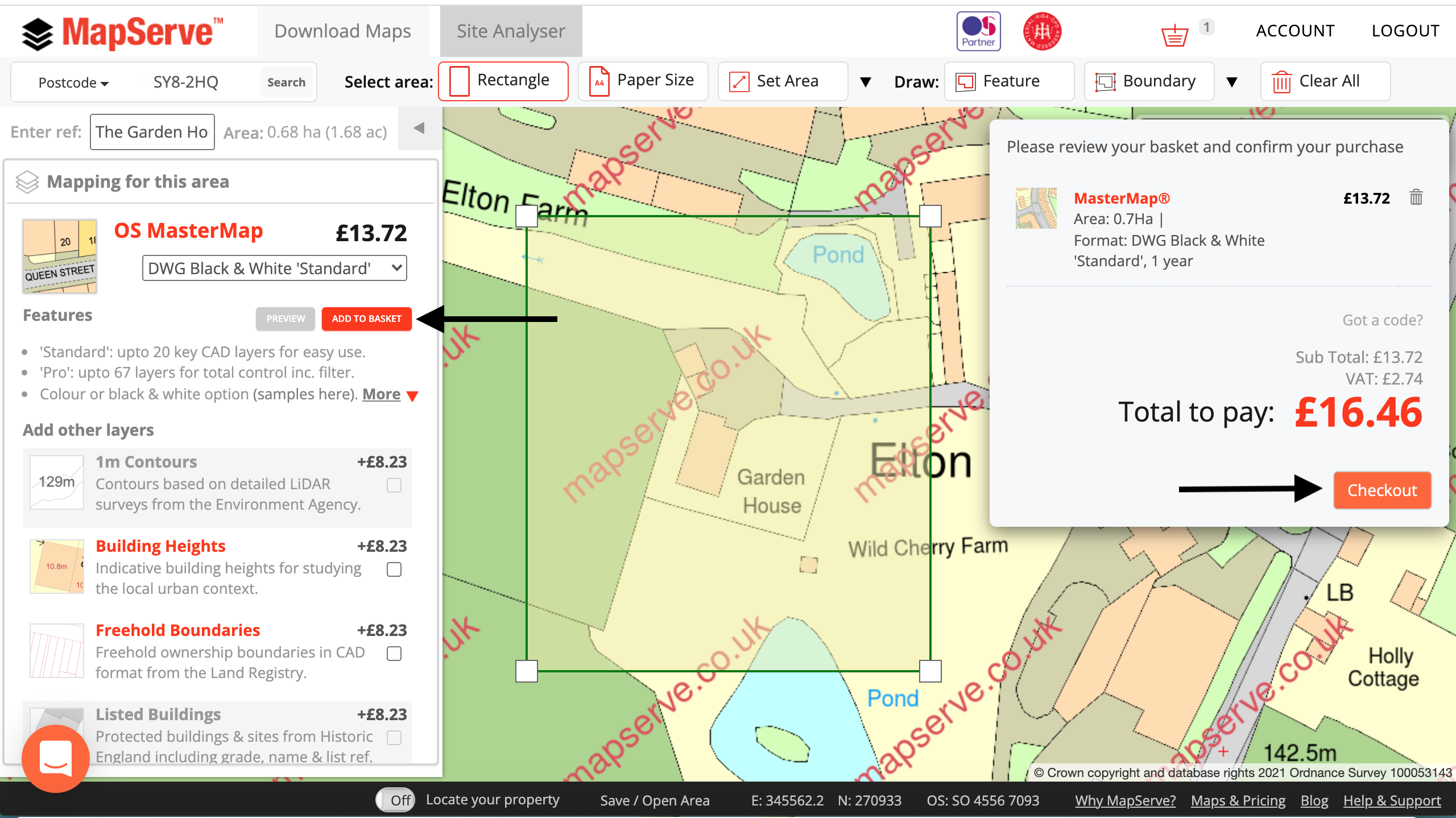Toggle the Locate your property switch

point(395,800)
